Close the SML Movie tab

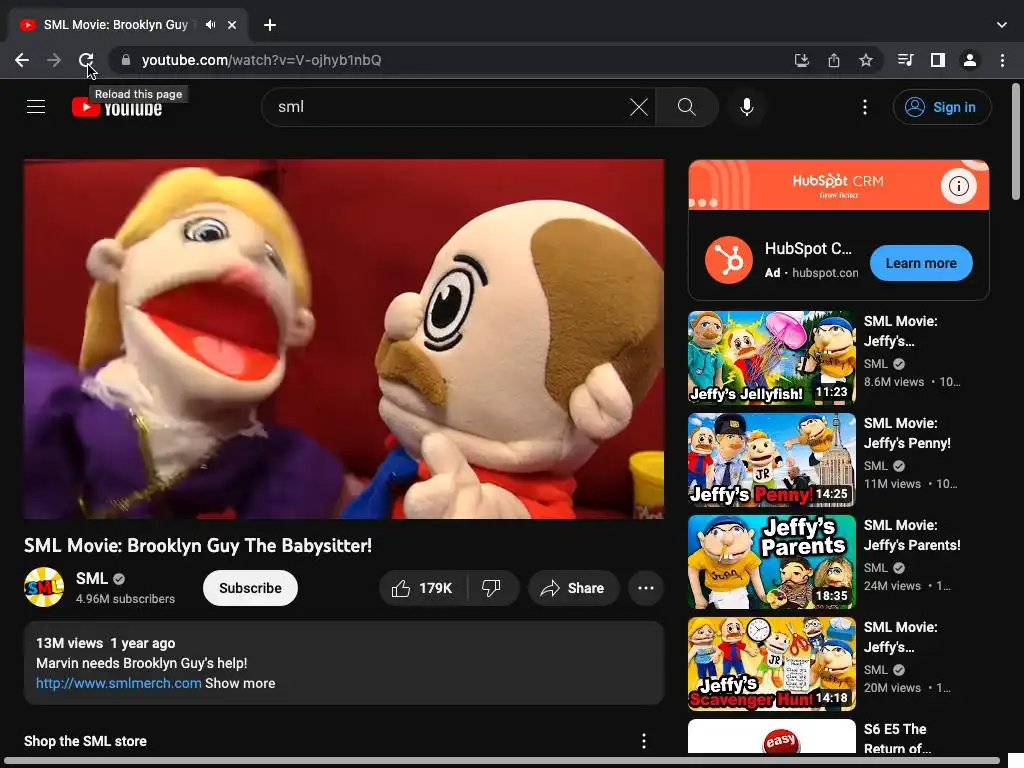tap(232, 25)
